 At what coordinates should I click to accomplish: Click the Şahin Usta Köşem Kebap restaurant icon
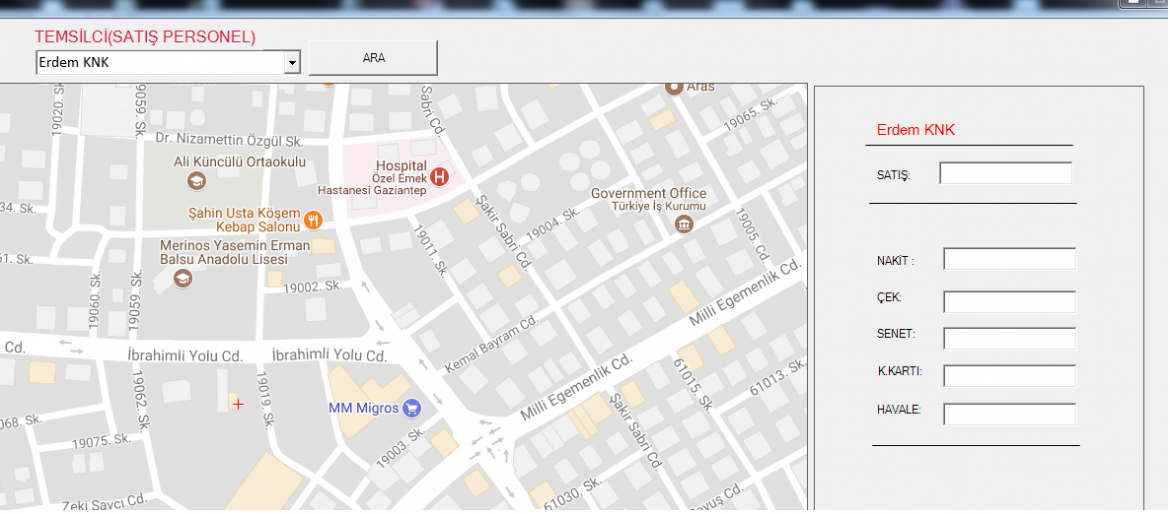coord(313,220)
